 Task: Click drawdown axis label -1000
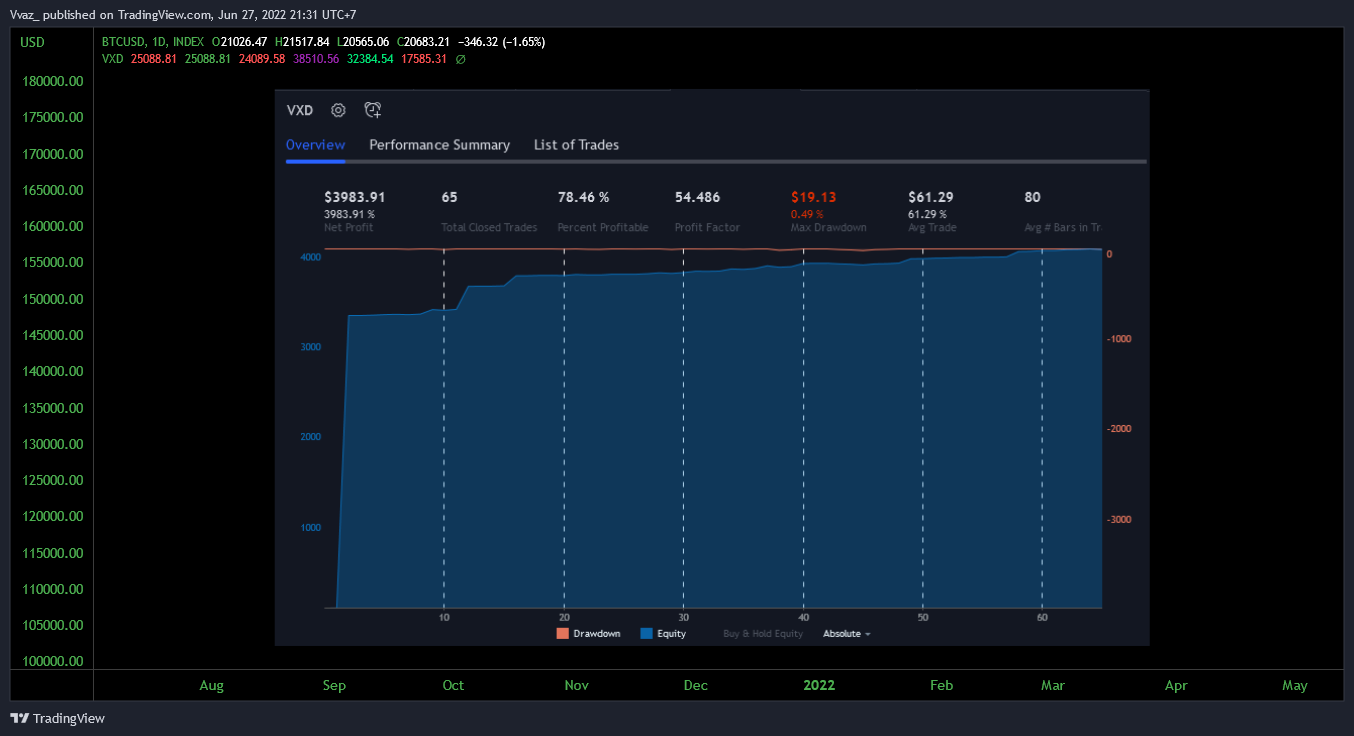pyautogui.click(x=1119, y=339)
